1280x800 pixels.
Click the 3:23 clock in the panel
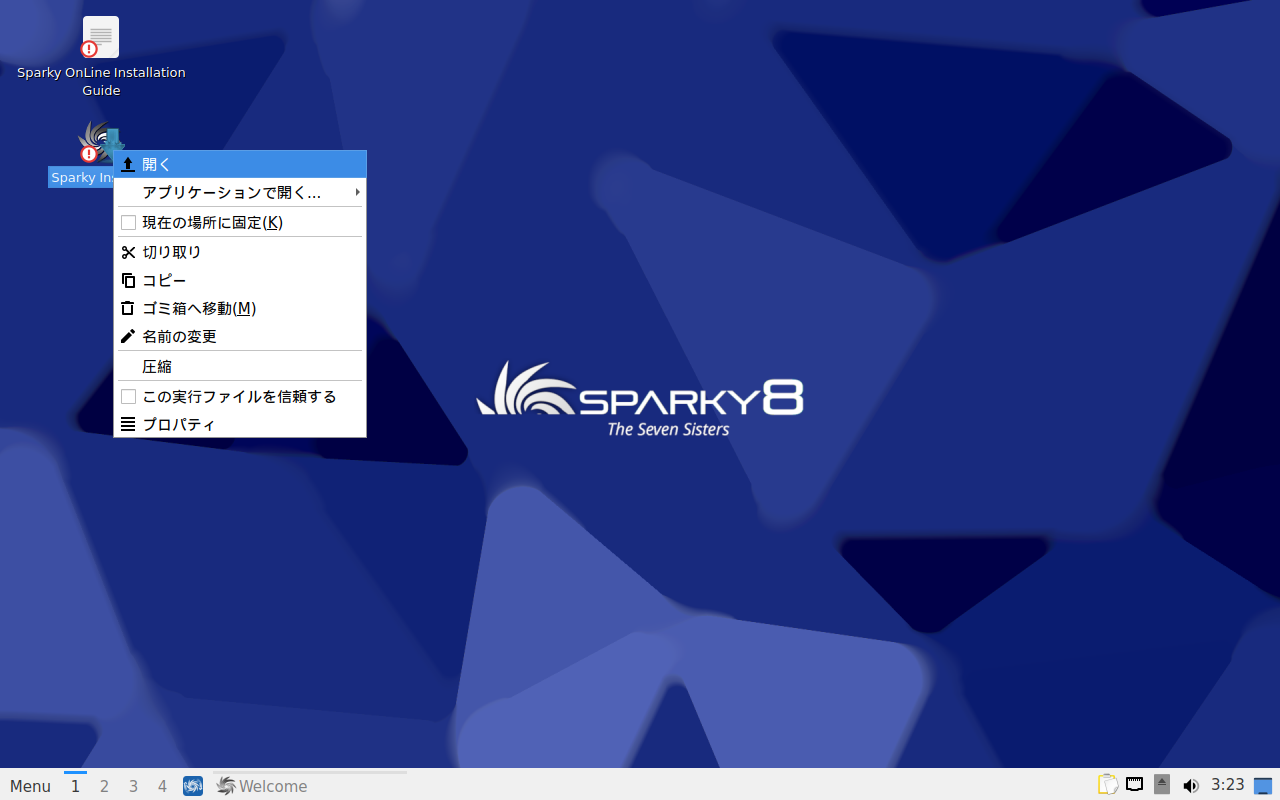click(1228, 785)
